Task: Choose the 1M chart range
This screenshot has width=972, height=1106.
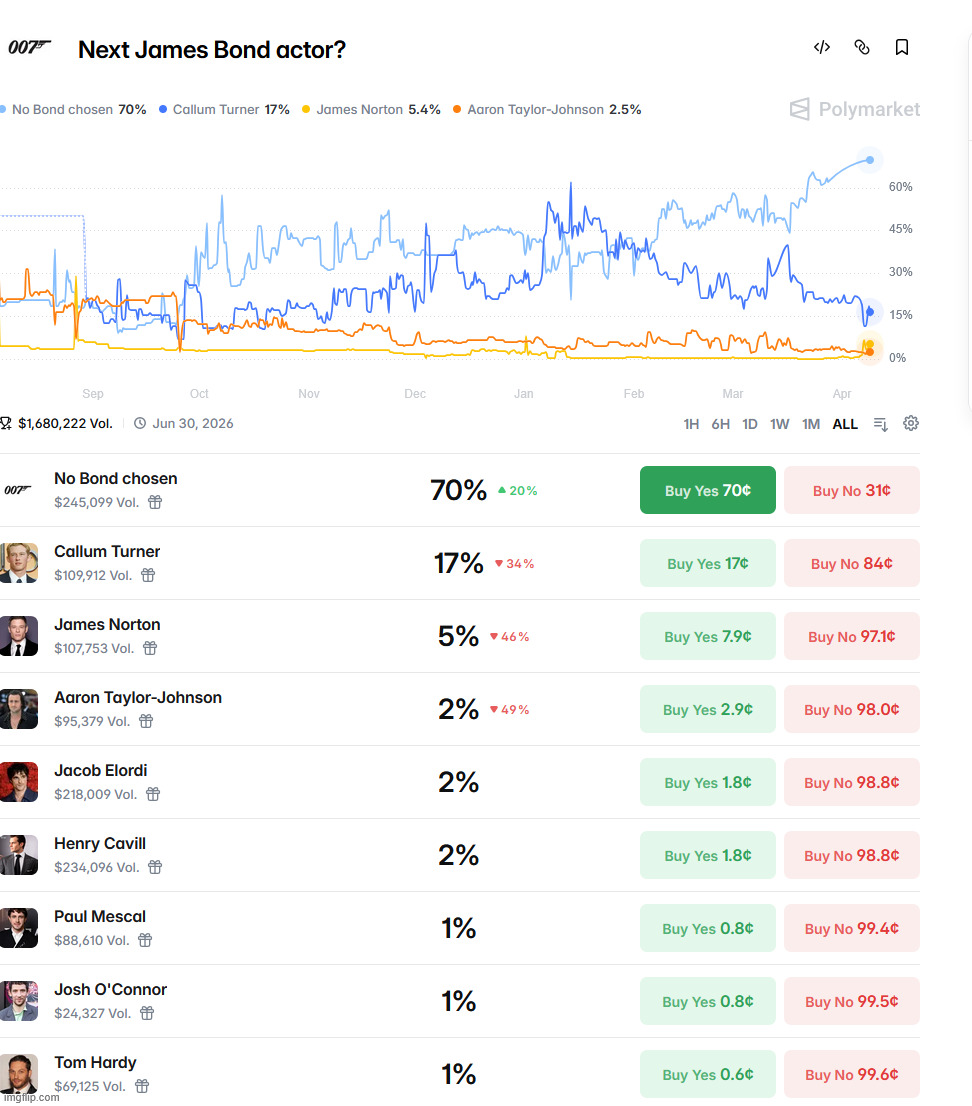Action: [811, 424]
